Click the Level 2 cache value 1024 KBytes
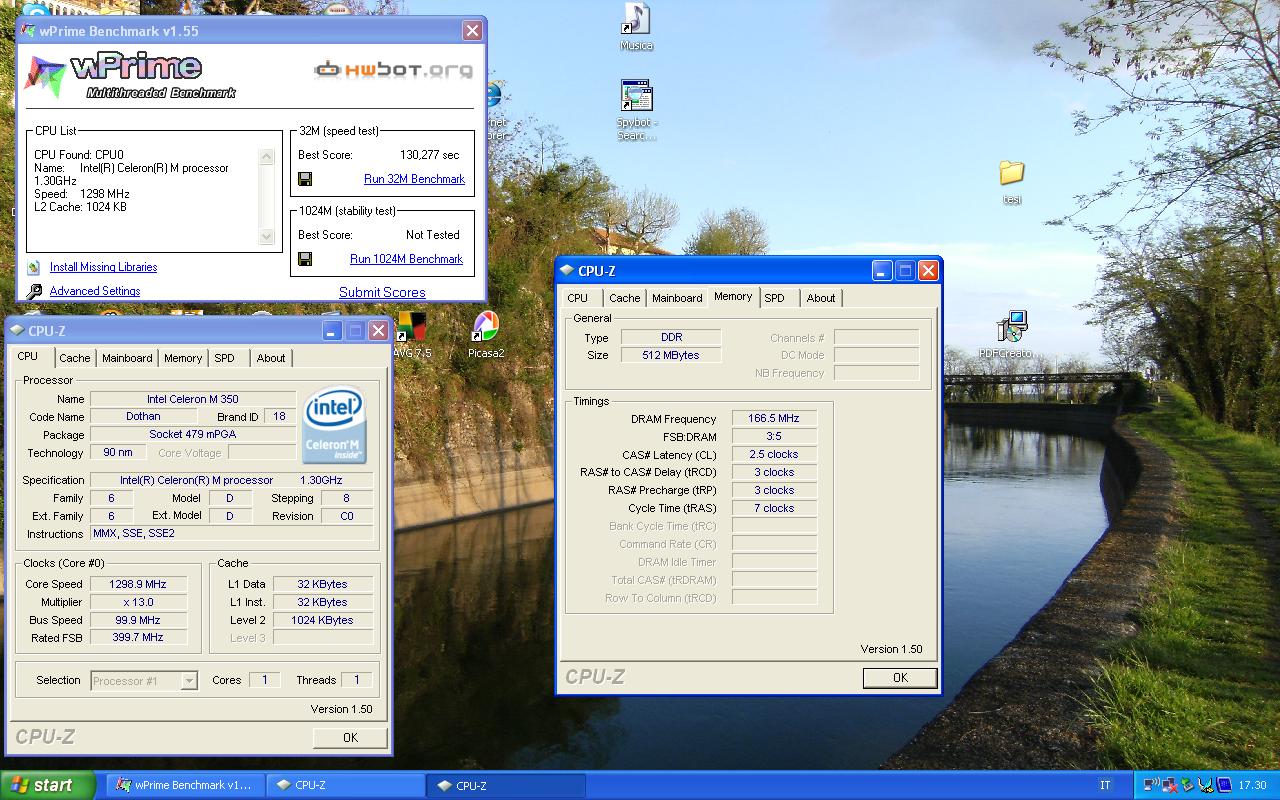Image resolution: width=1280 pixels, height=800 pixels. click(x=322, y=620)
